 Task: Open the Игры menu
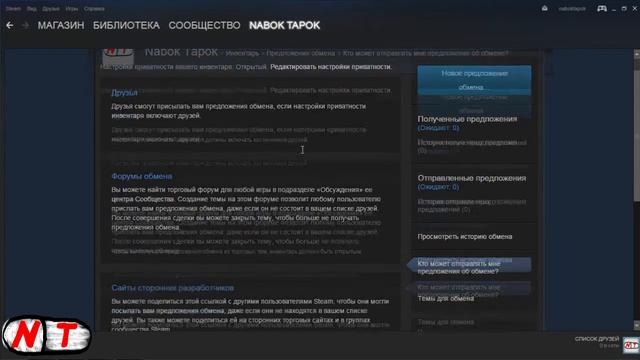(72, 9)
